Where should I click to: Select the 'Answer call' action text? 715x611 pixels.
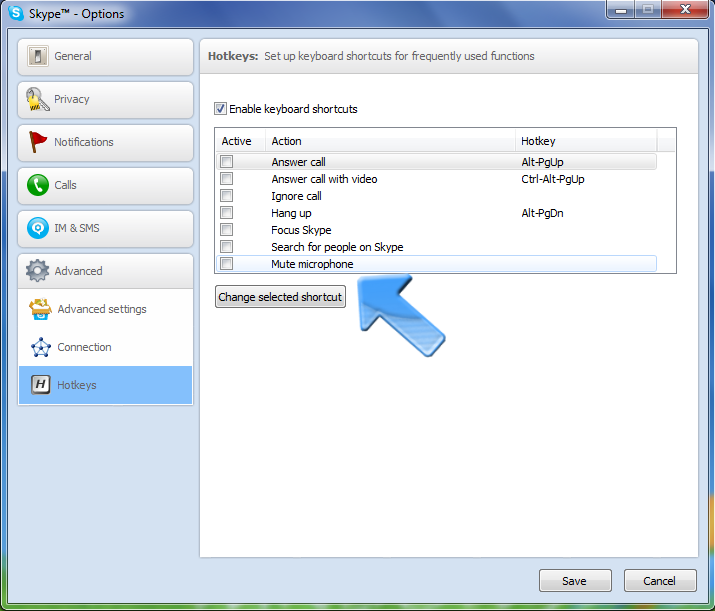[x=298, y=162]
